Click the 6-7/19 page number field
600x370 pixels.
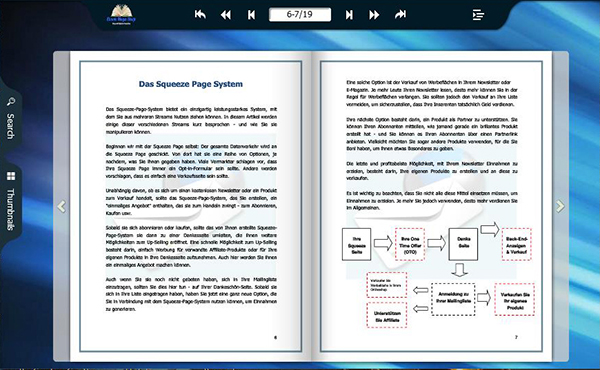pyautogui.click(x=300, y=15)
